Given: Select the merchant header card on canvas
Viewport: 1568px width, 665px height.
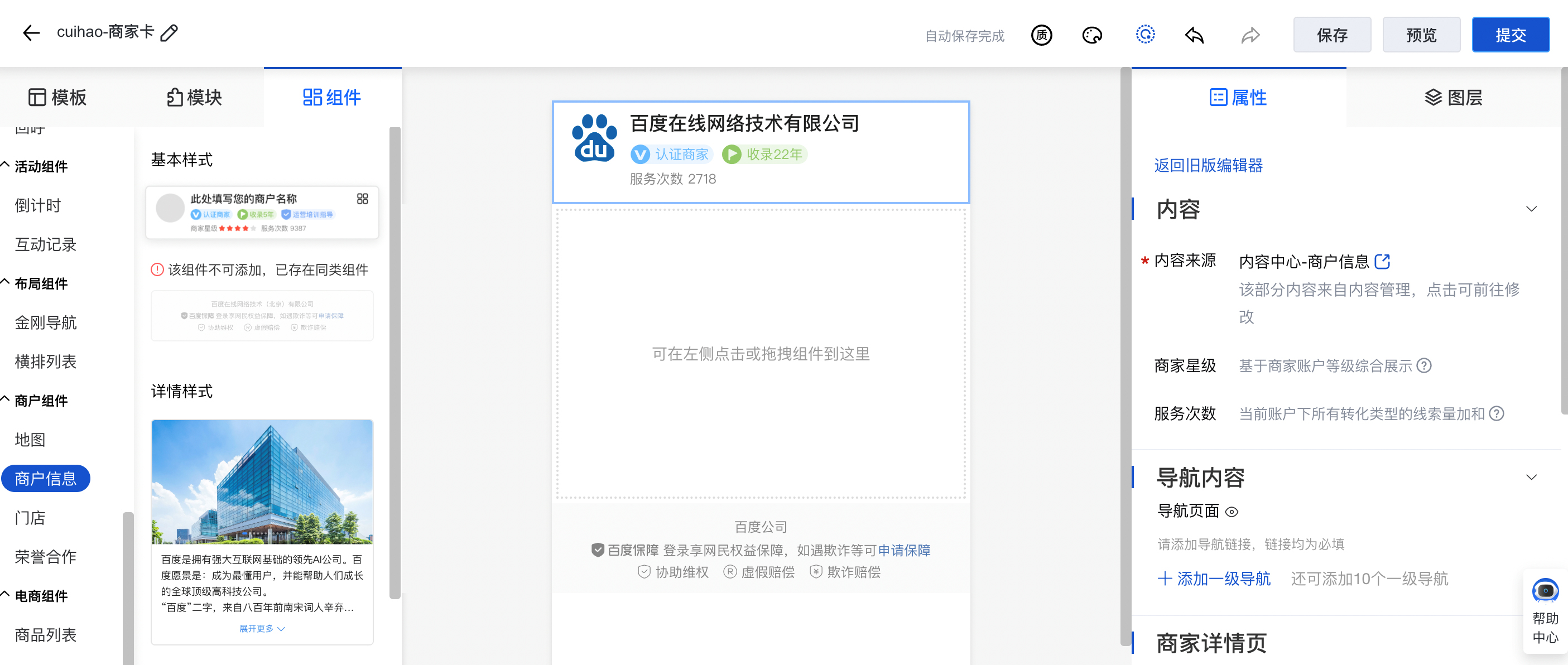Looking at the screenshot, I should pyautogui.click(x=761, y=152).
